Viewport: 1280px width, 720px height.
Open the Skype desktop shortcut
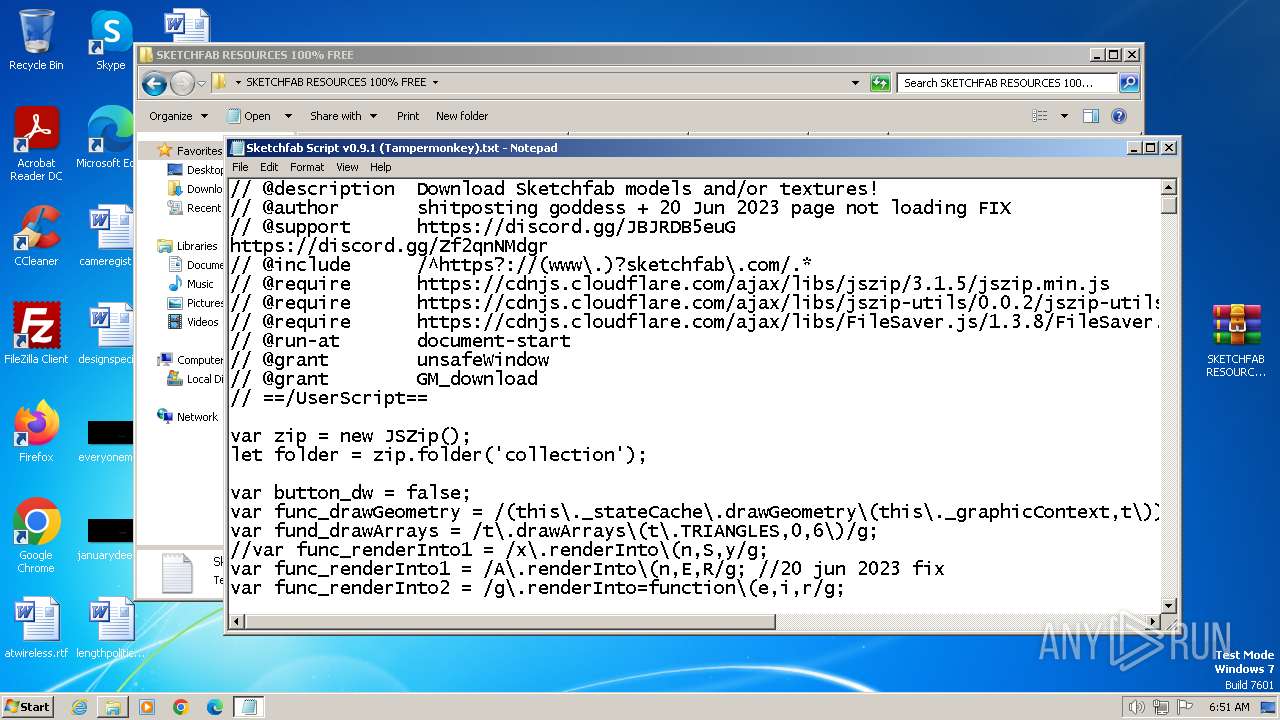(x=110, y=40)
